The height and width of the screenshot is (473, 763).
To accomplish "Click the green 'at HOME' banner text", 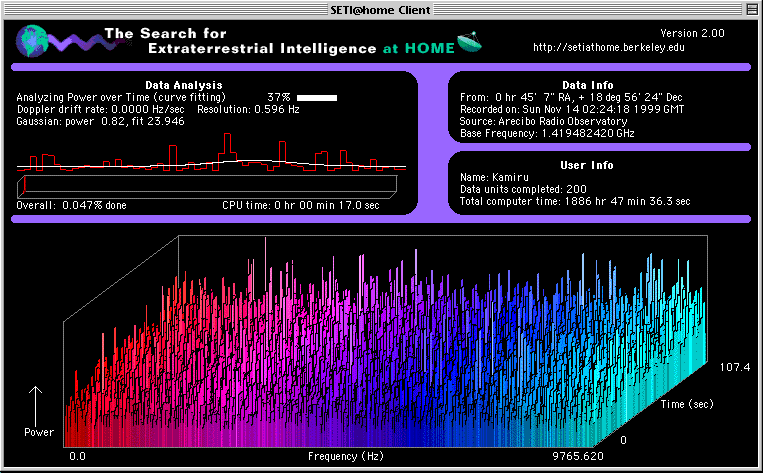I will [x=419, y=49].
